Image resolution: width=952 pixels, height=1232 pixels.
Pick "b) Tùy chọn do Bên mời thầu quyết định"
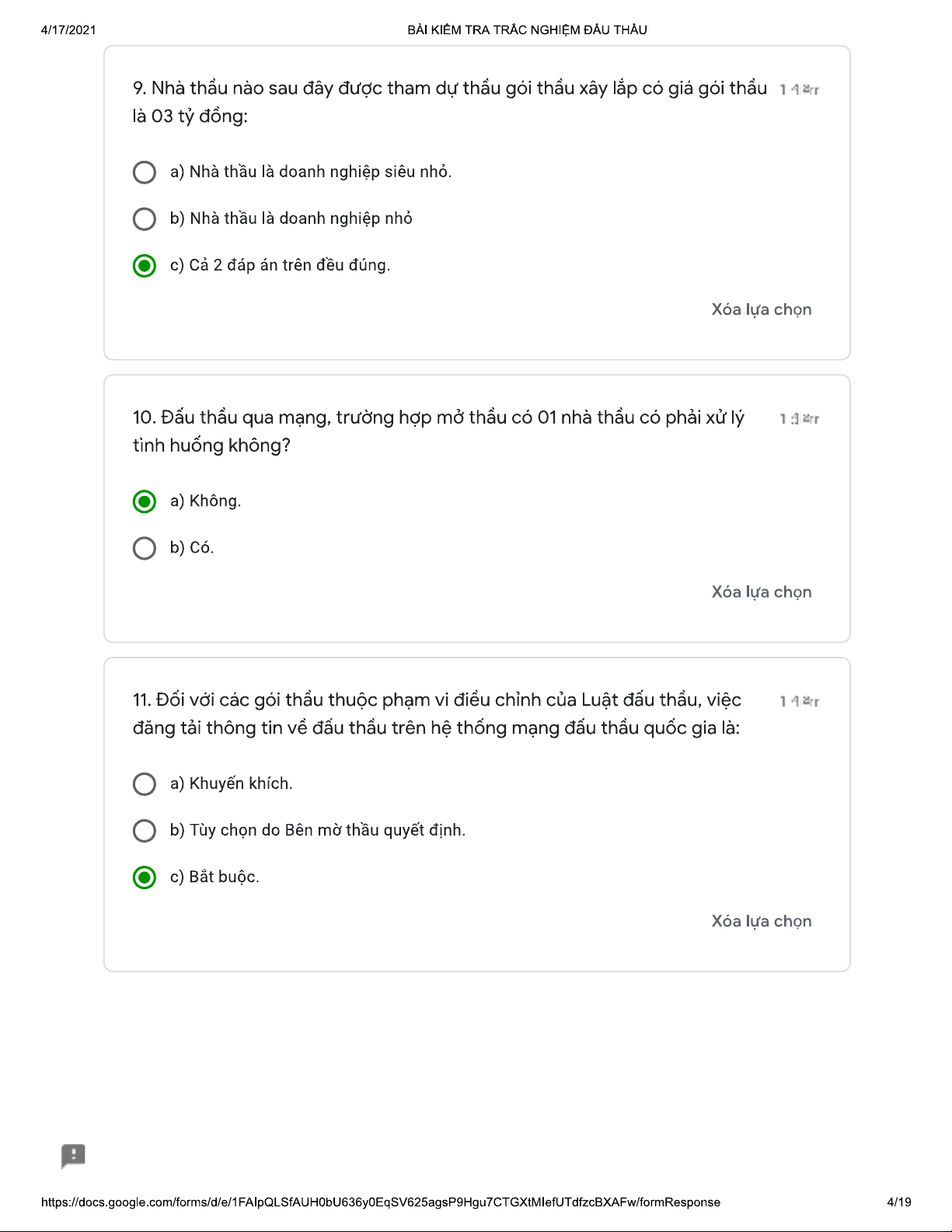point(145,830)
